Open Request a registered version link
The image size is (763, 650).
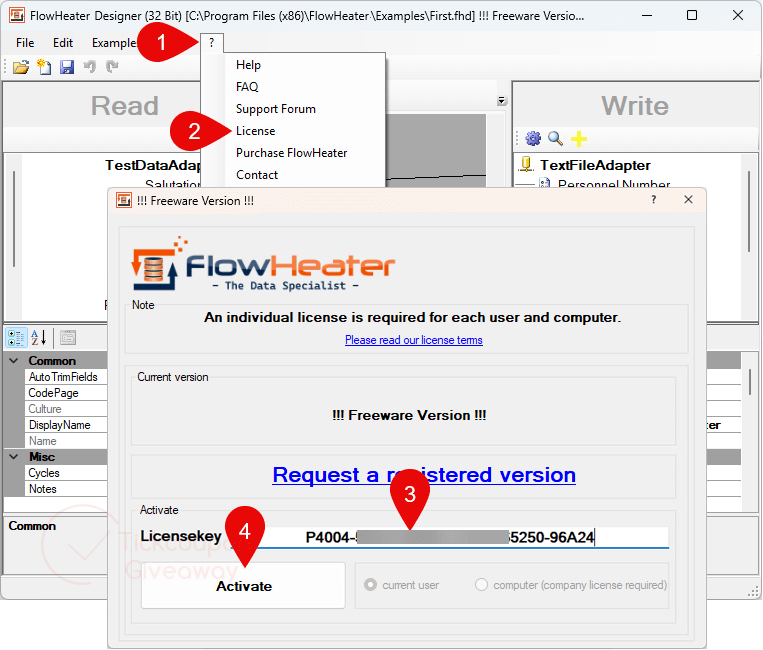pyautogui.click(x=424, y=475)
